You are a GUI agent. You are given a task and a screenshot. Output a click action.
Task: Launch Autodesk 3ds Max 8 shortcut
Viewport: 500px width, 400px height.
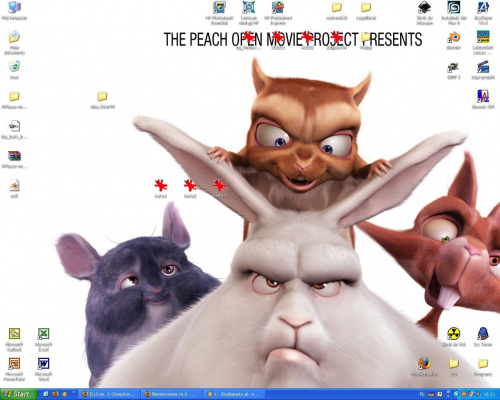pyautogui.click(x=454, y=7)
